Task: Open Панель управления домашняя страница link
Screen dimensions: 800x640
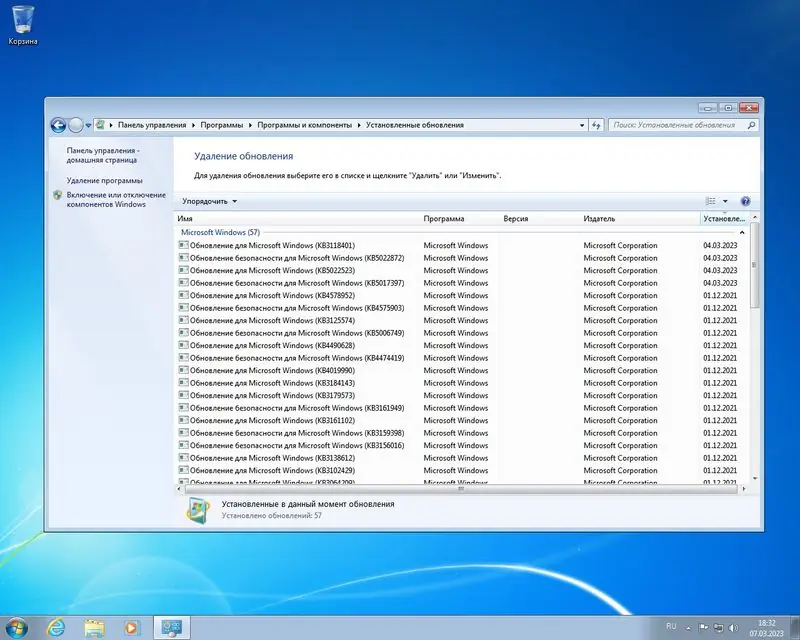Action: (103, 155)
